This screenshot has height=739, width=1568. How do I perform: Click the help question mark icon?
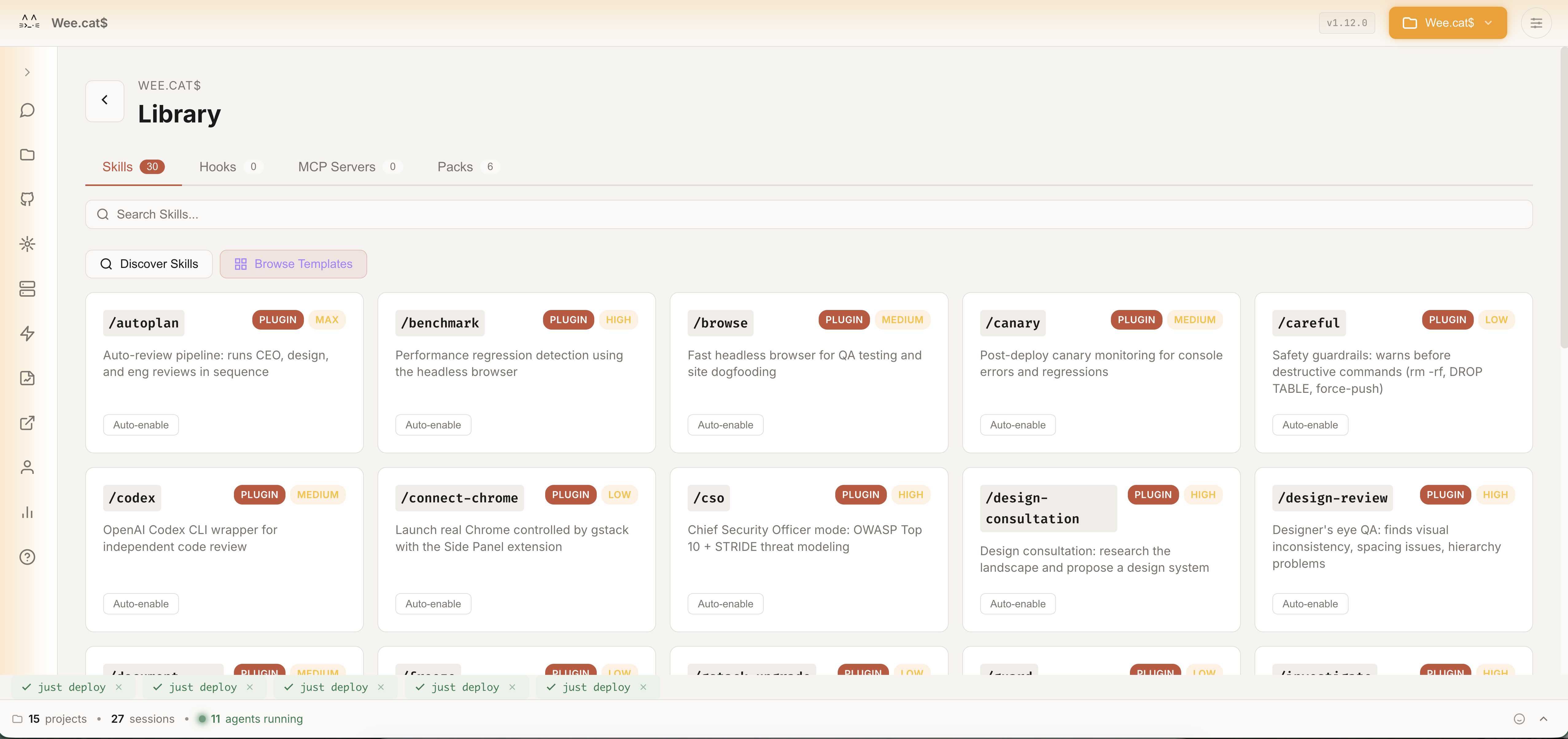coord(27,556)
